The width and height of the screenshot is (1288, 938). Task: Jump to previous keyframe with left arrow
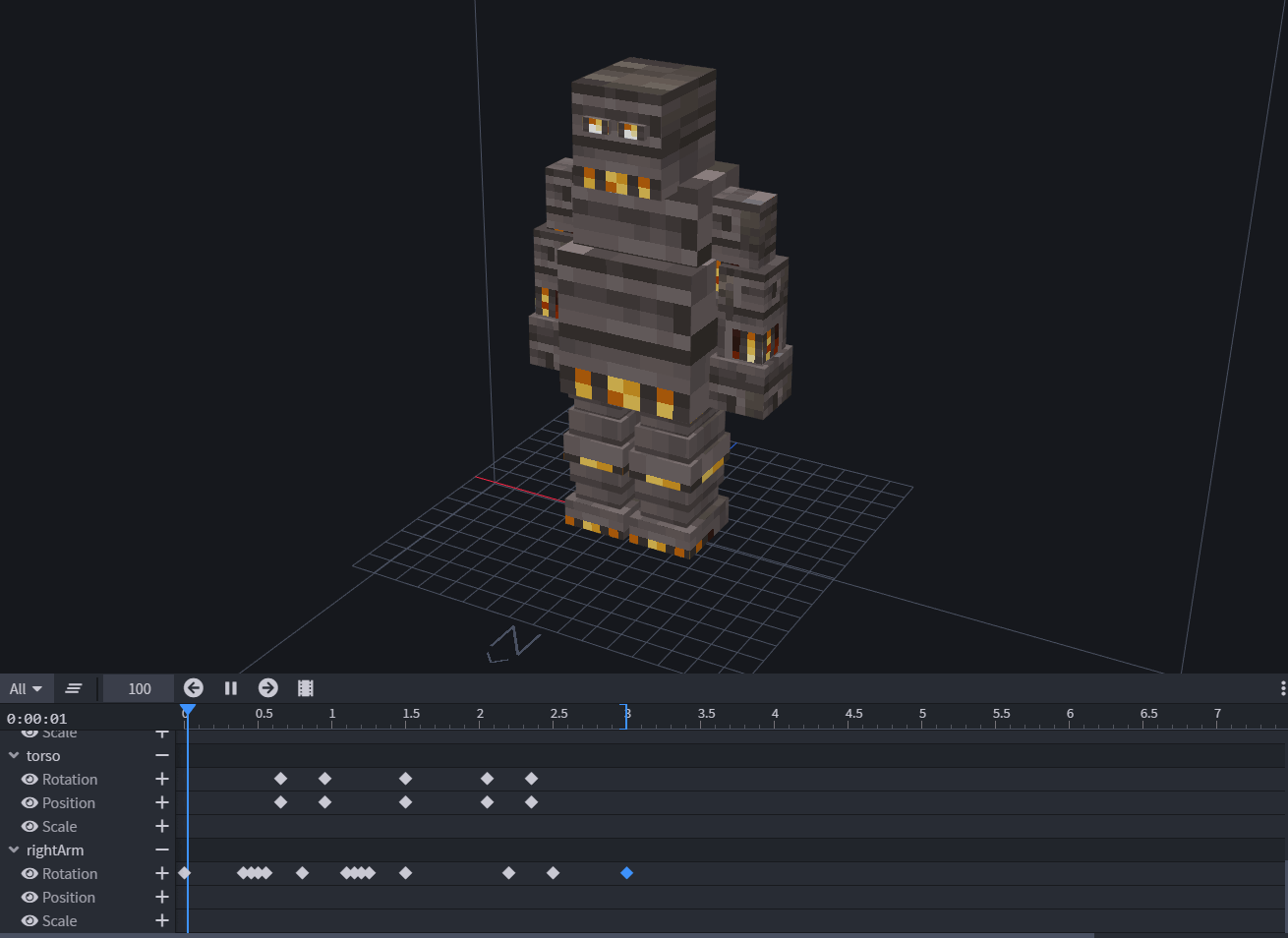pos(194,688)
